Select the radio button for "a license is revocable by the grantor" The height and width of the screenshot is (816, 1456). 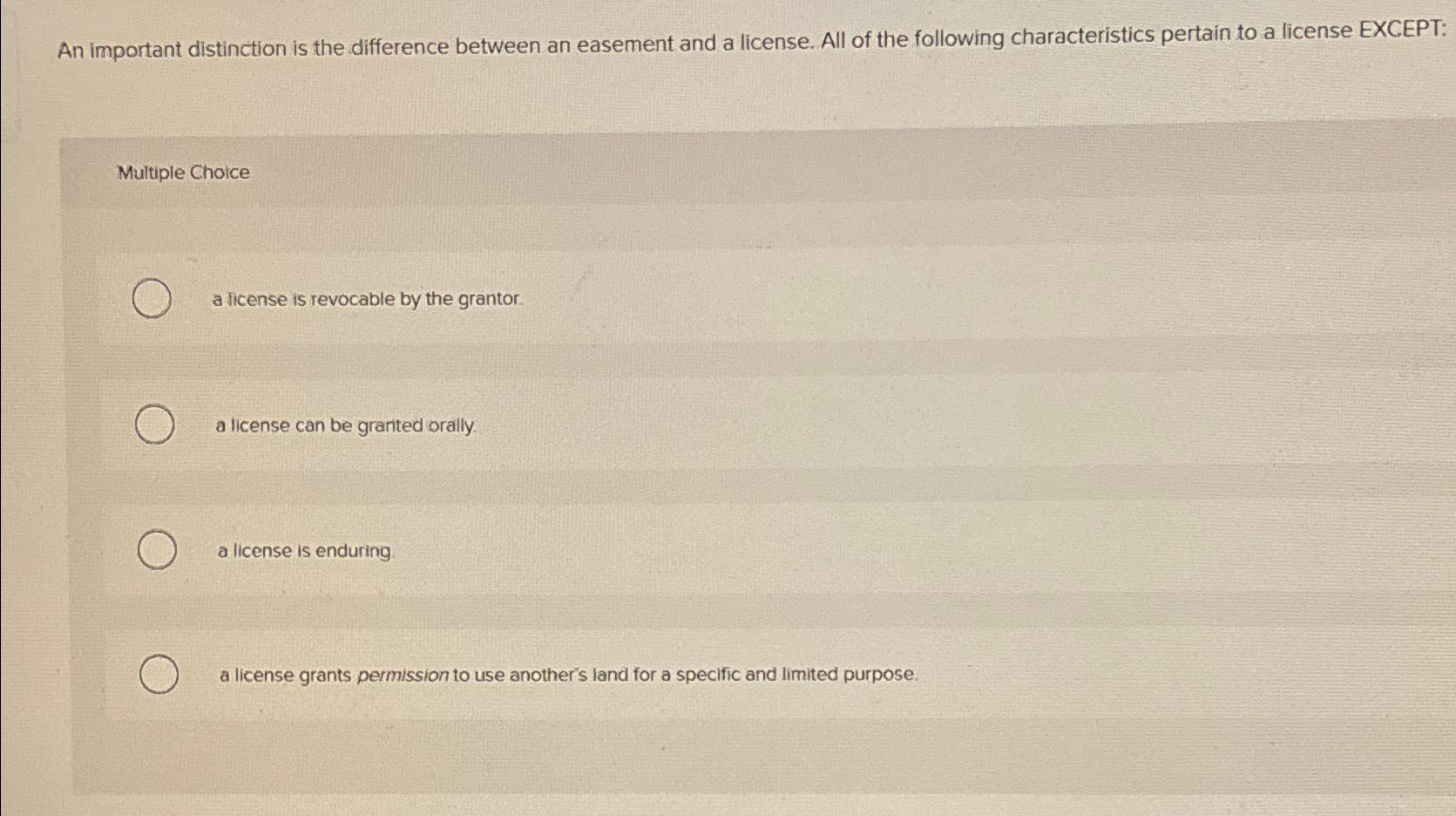[152, 298]
